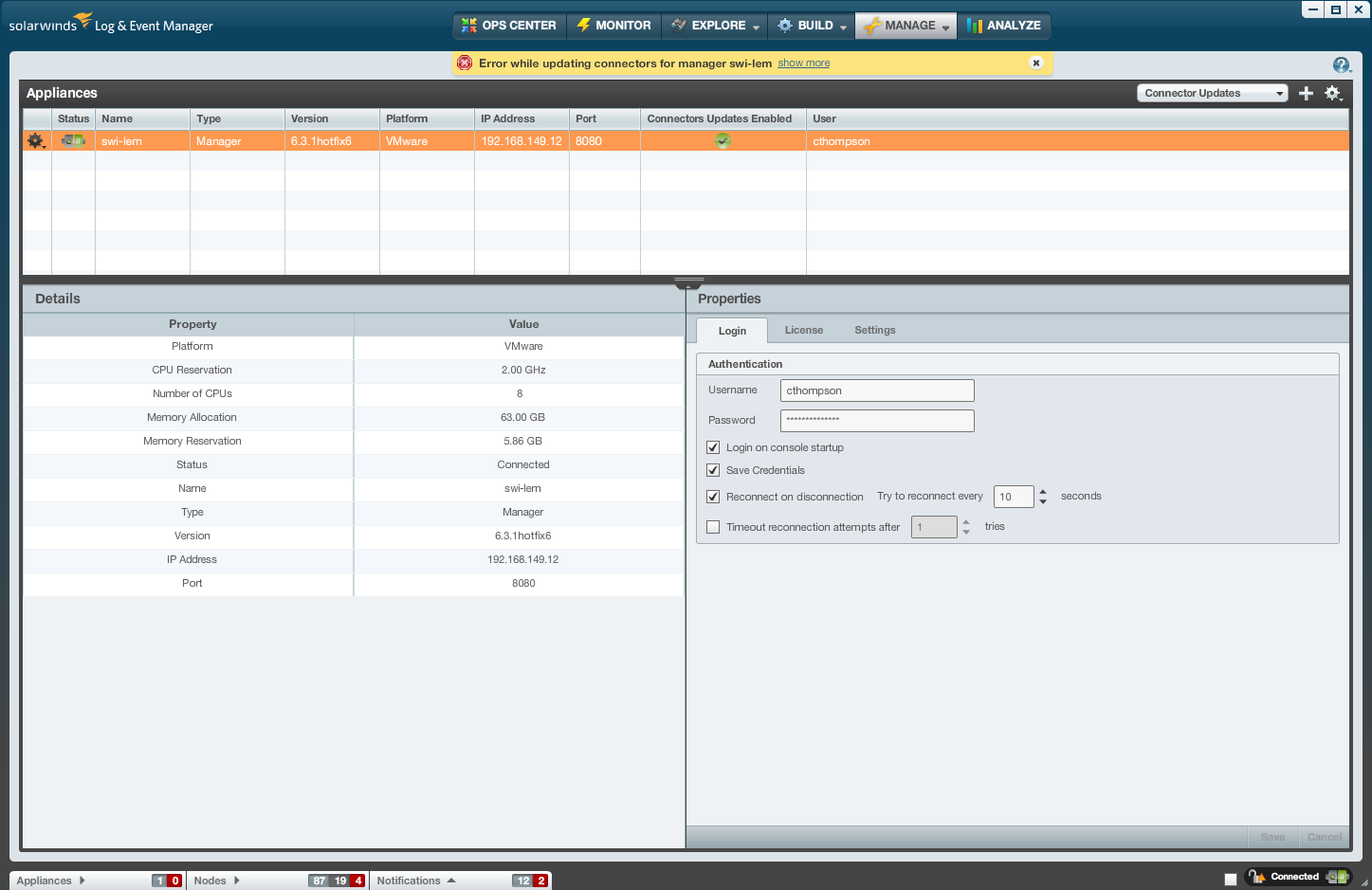Sort appliances by the IP Address column header
The width and height of the screenshot is (1372, 890).
tap(521, 118)
